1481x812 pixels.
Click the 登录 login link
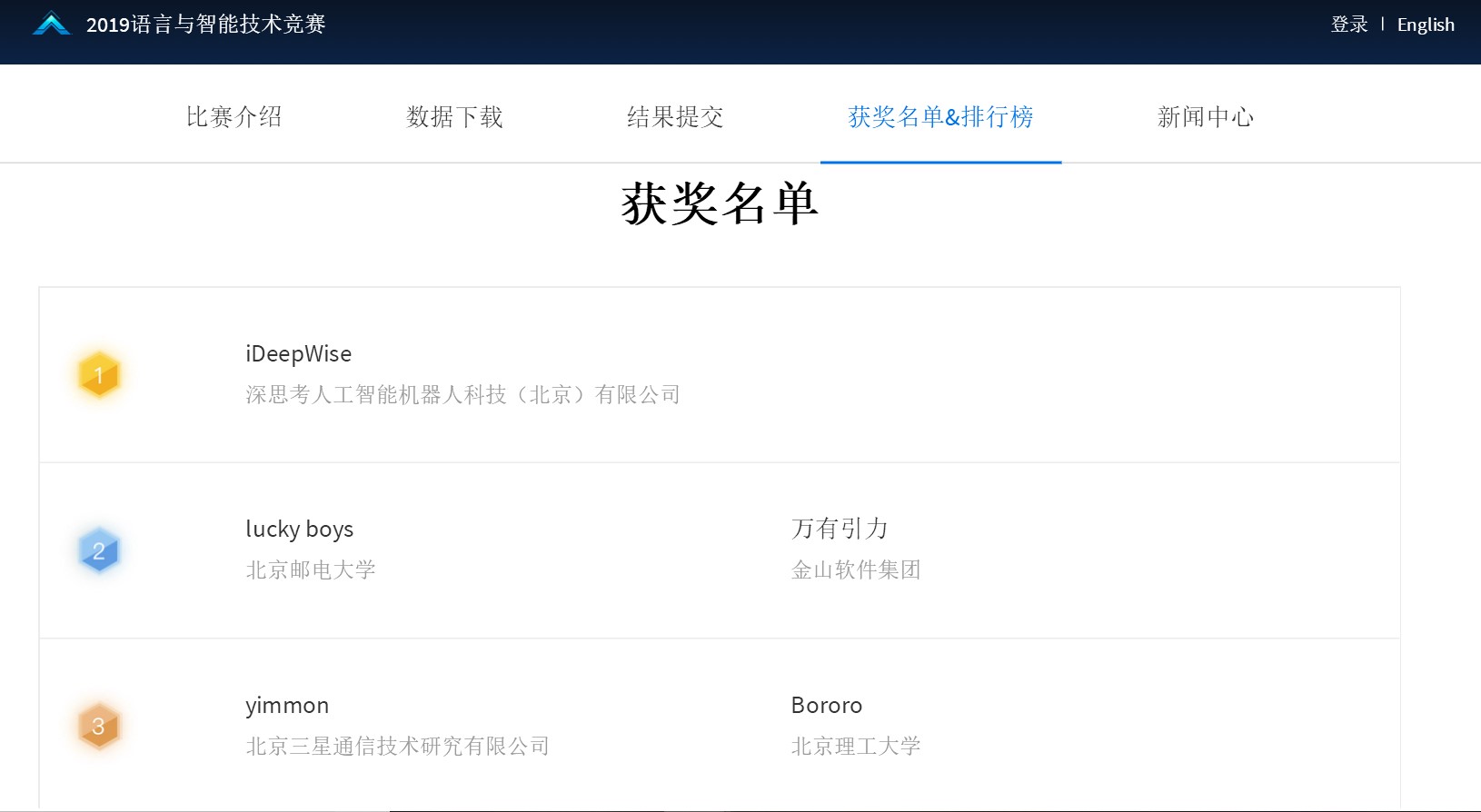[x=1349, y=25]
